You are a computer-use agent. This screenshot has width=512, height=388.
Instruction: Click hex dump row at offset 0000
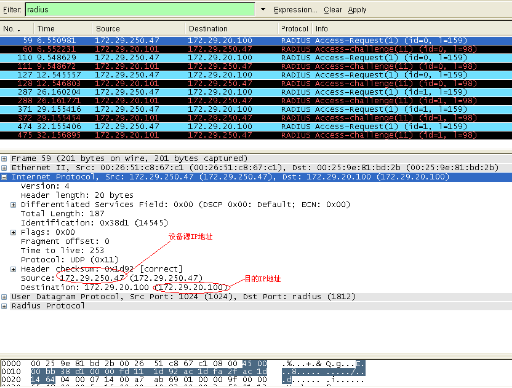coord(183,363)
